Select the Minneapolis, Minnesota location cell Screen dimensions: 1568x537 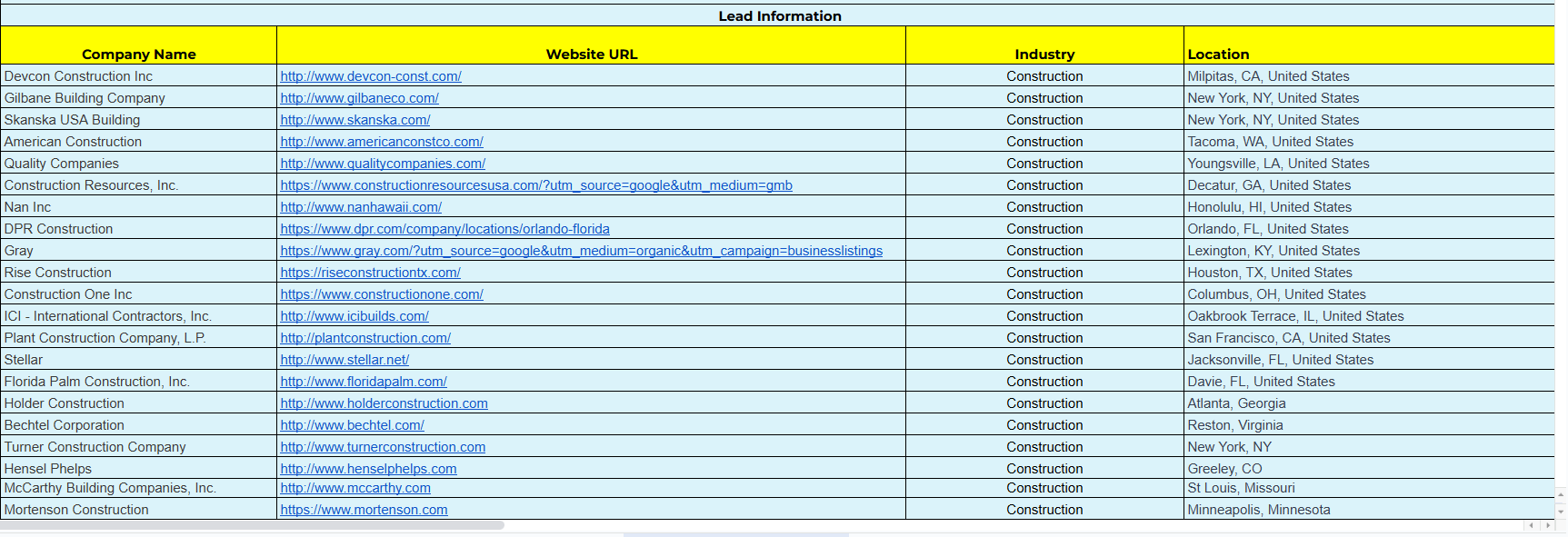pos(1369,510)
